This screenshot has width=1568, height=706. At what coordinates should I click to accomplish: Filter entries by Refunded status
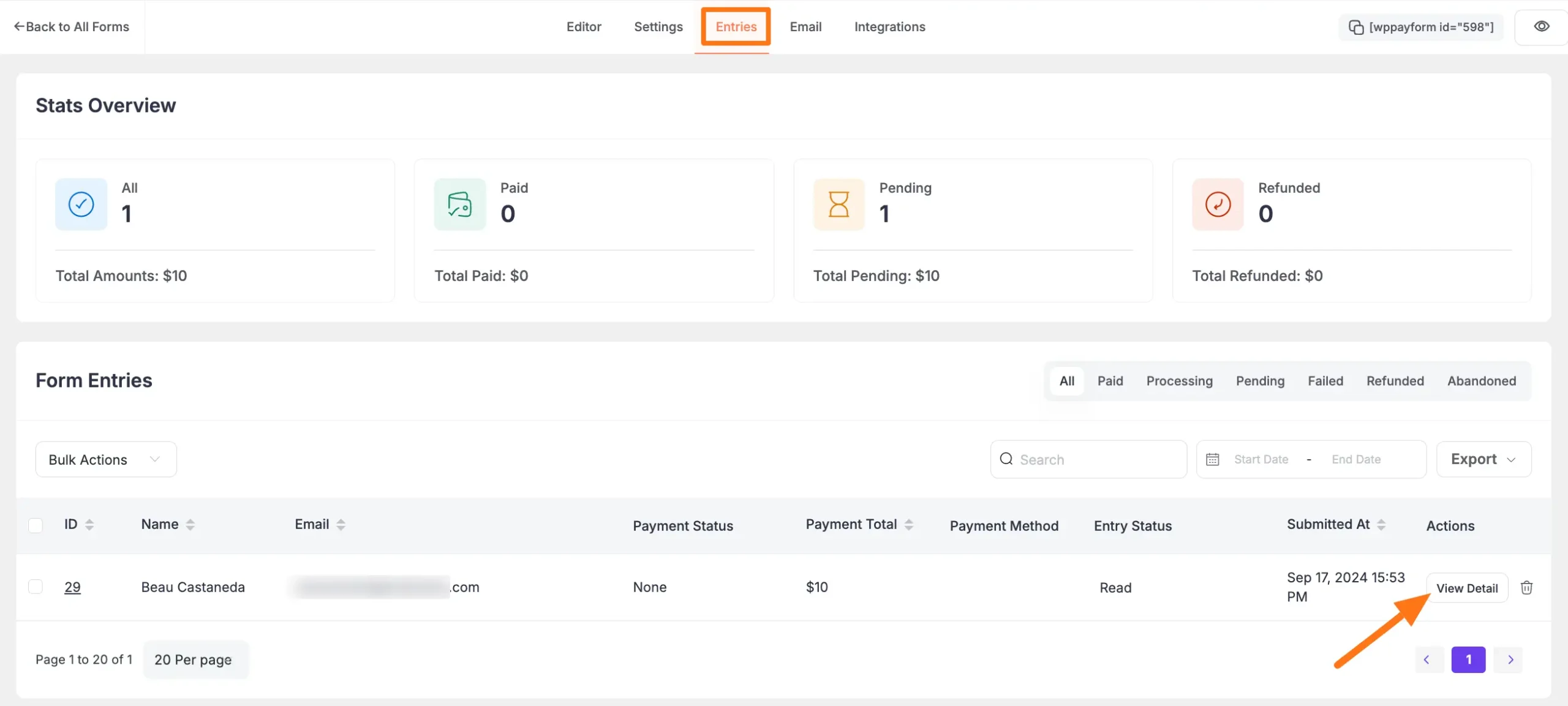point(1395,381)
